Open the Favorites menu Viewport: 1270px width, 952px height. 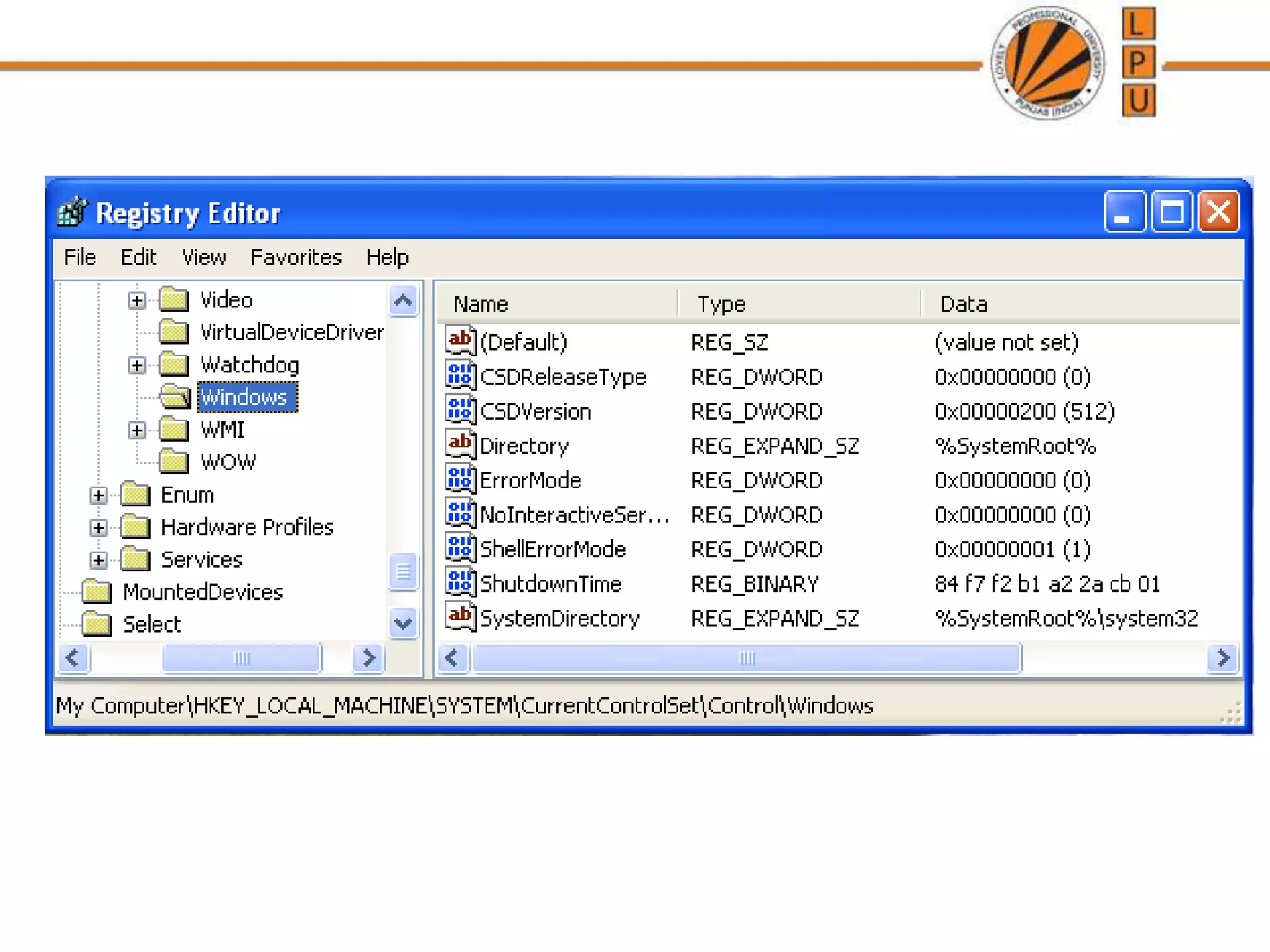coord(296,257)
